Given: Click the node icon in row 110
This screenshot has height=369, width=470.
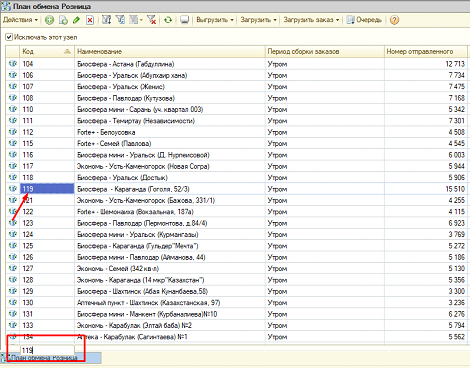Looking at the screenshot, I should (13, 109).
